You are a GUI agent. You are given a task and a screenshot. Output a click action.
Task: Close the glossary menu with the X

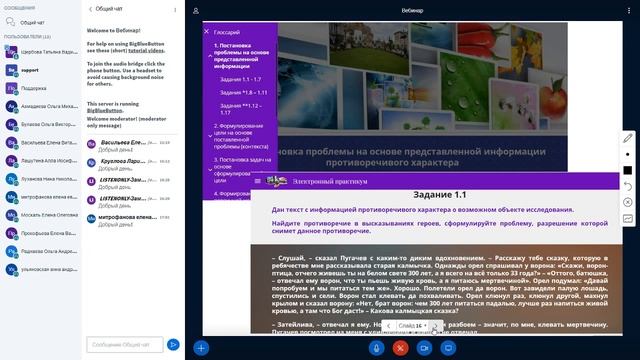(207, 31)
